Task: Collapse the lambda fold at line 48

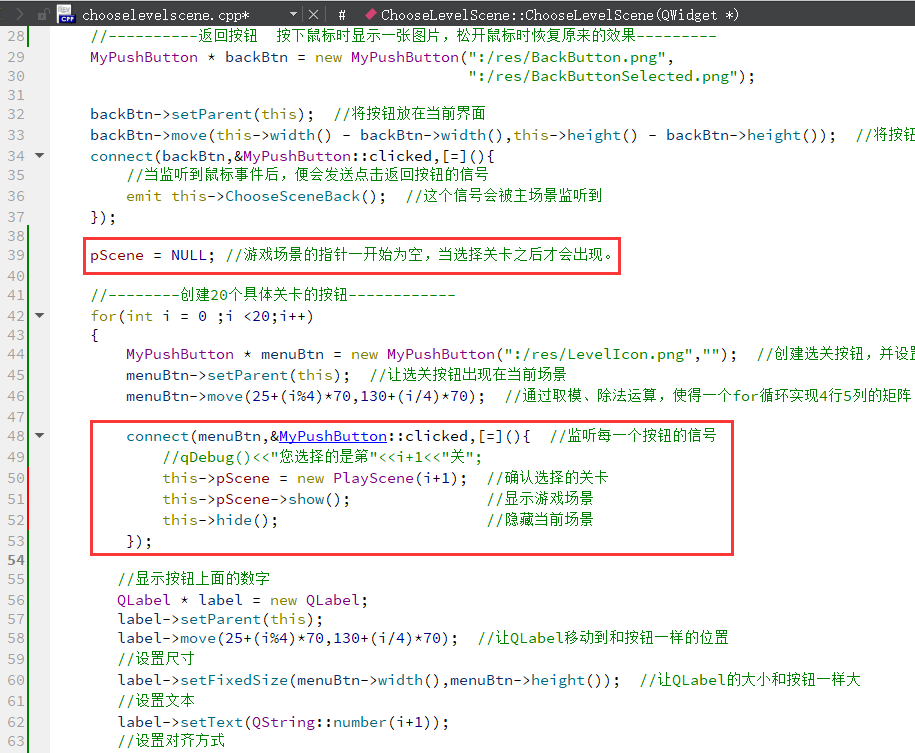Action: 40,435
